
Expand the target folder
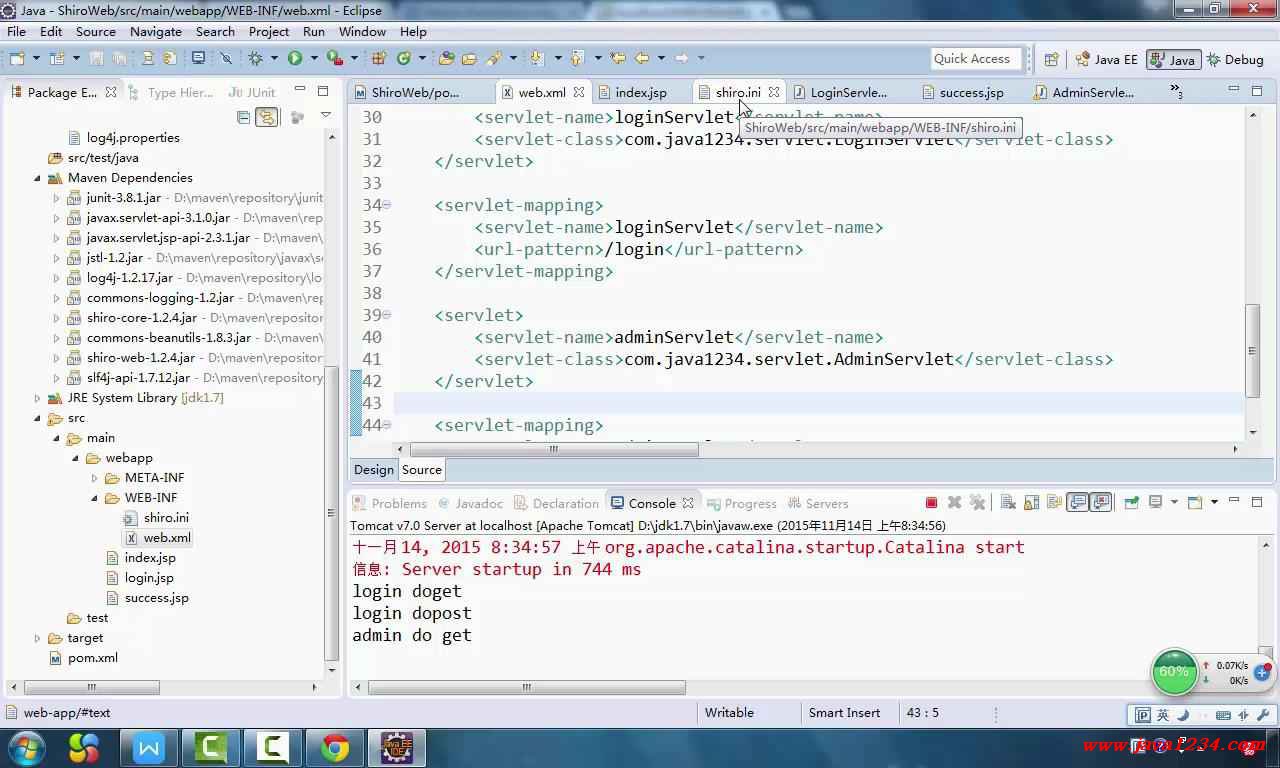click(x=38, y=638)
